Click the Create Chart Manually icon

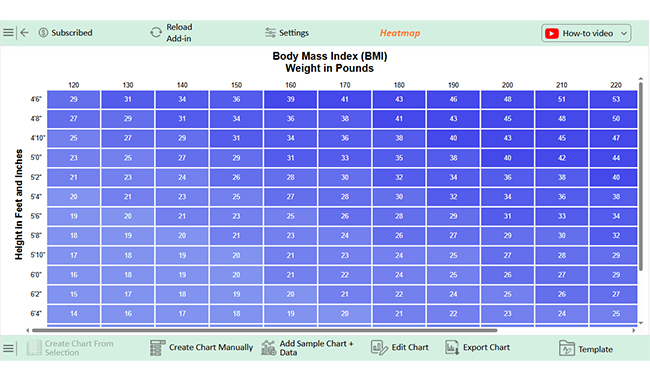coord(158,348)
